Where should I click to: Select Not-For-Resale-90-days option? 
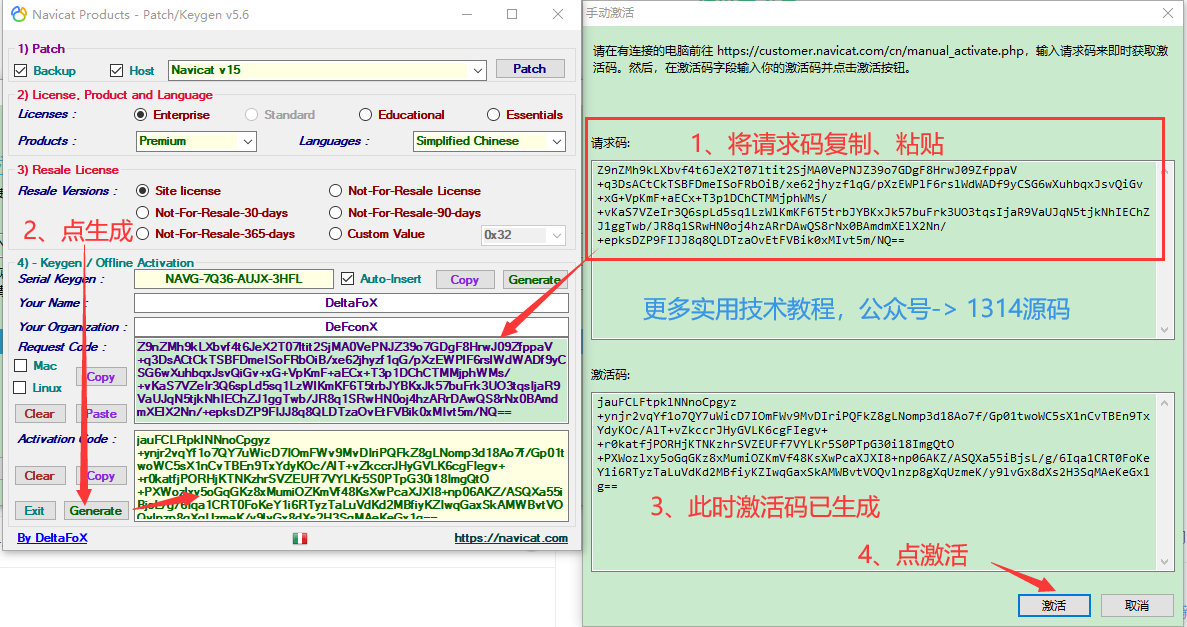point(335,213)
